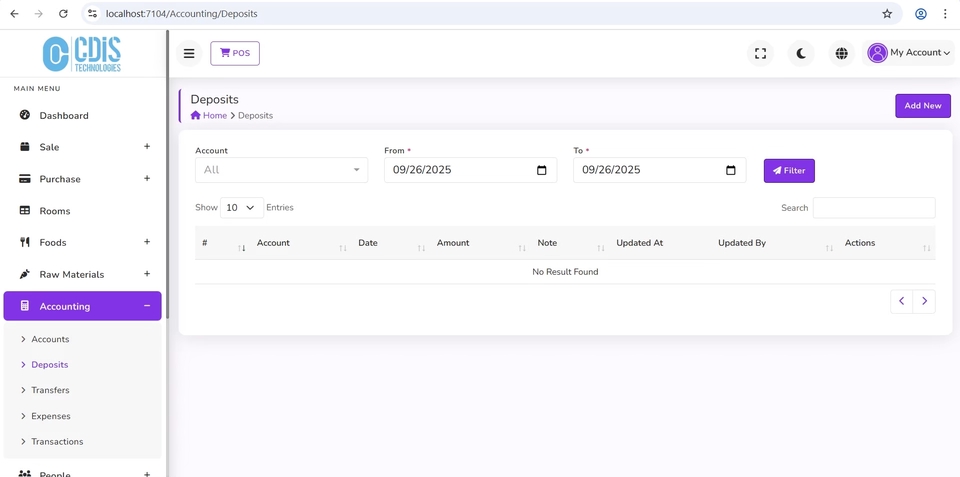Open the To date calendar picker
Screen dimensions: 960x477
pyautogui.click(x=731, y=170)
